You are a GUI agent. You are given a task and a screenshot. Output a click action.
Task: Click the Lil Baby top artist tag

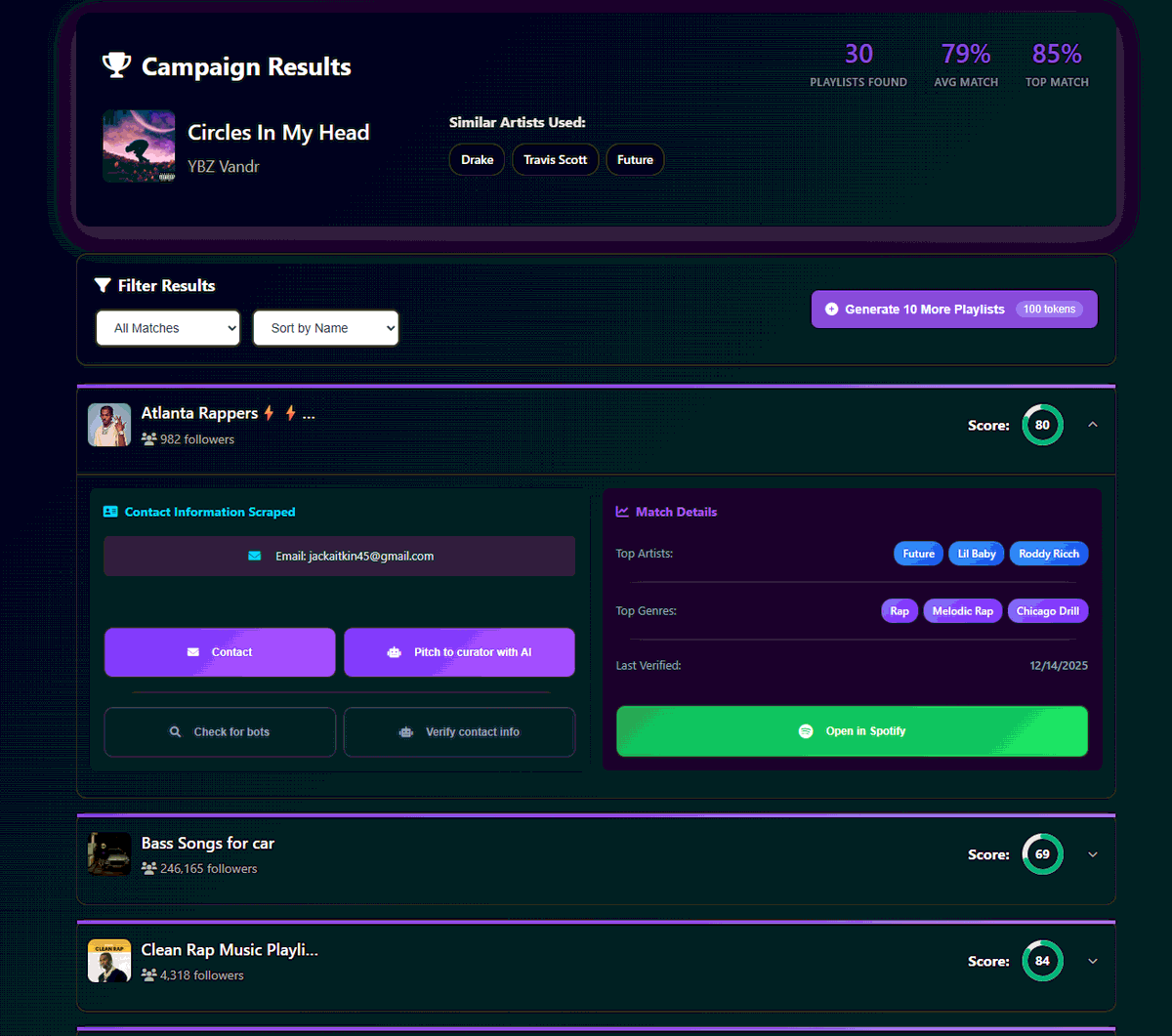coord(977,554)
